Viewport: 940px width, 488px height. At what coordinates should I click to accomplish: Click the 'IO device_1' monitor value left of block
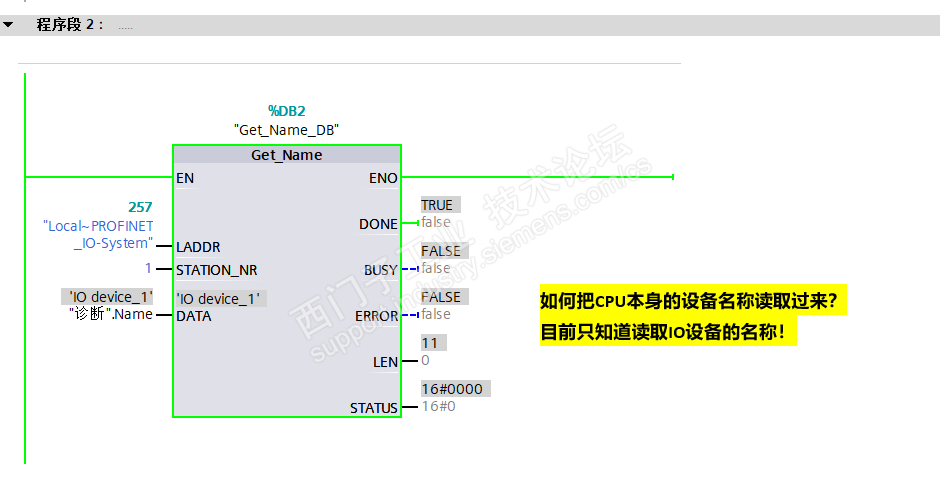107,297
